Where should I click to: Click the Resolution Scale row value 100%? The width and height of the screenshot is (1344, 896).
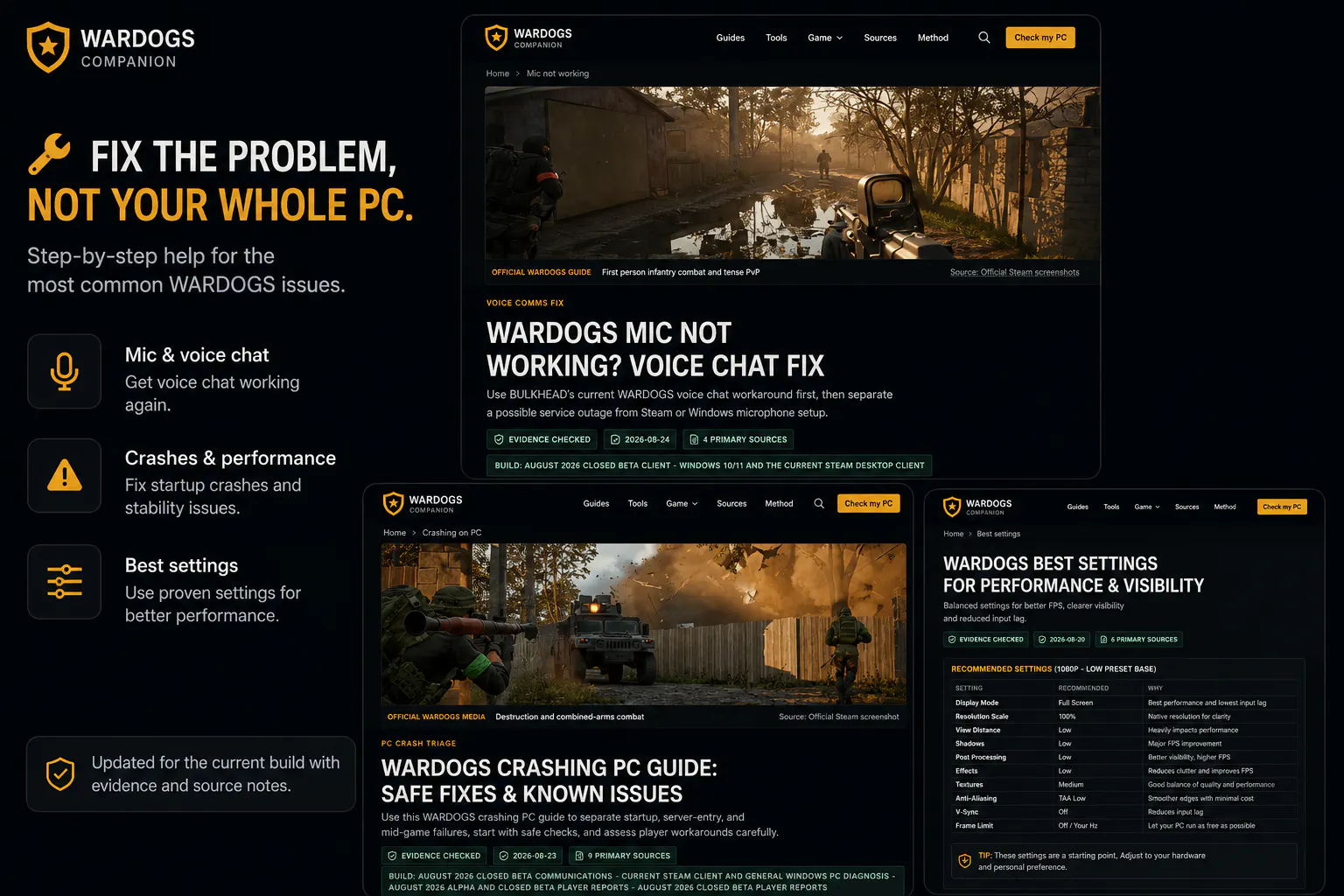point(1067,717)
